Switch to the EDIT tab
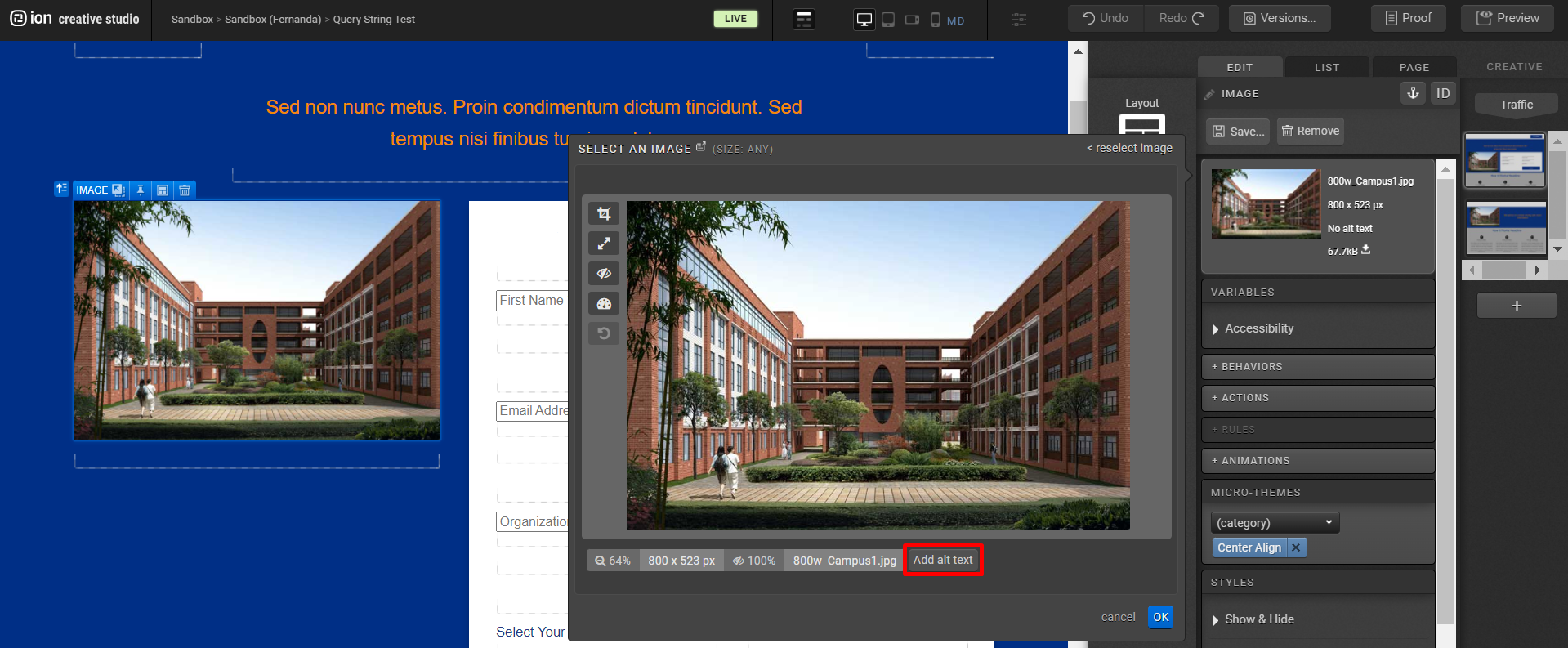This screenshot has height=648, width=1568. click(x=1240, y=67)
